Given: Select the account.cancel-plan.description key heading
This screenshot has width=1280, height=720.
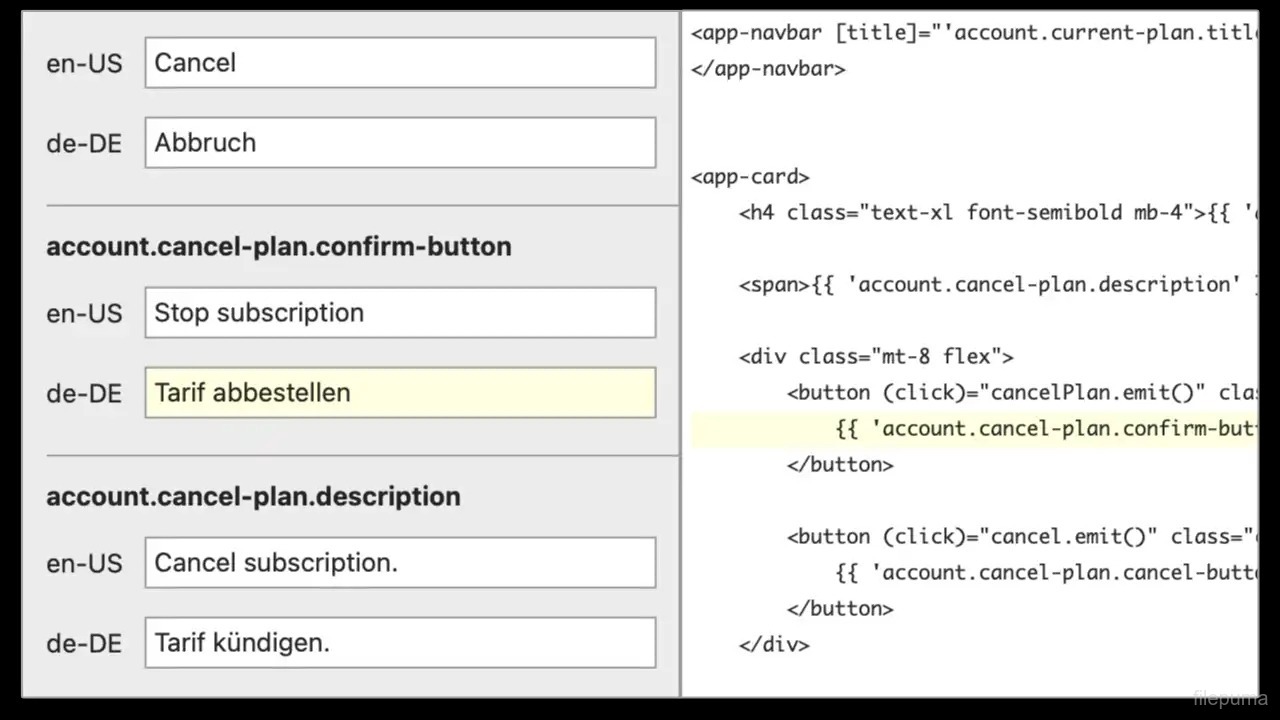Looking at the screenshot, I should pos(253,497).
